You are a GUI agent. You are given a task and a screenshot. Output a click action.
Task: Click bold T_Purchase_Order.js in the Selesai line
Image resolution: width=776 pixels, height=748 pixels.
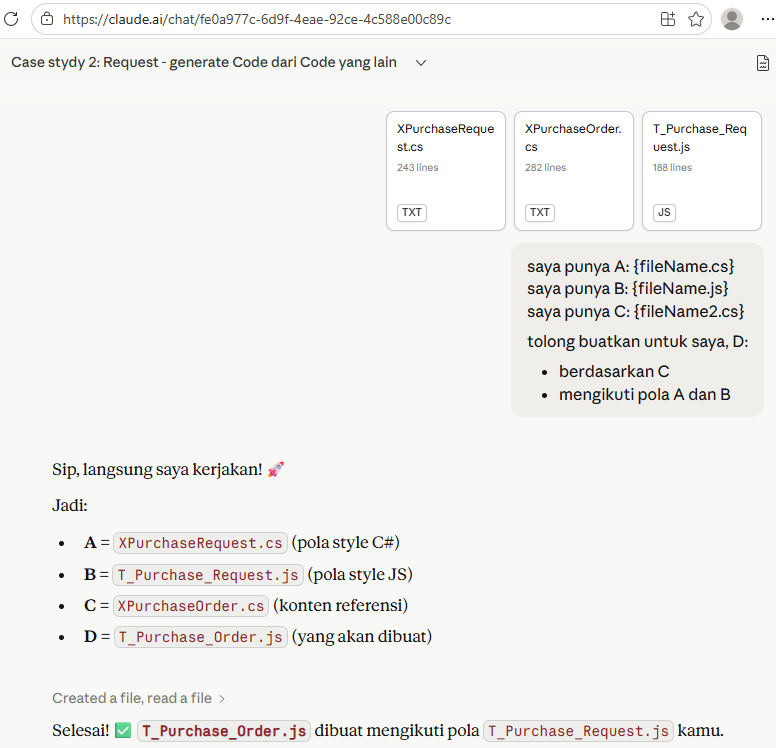tap(224, 731)
